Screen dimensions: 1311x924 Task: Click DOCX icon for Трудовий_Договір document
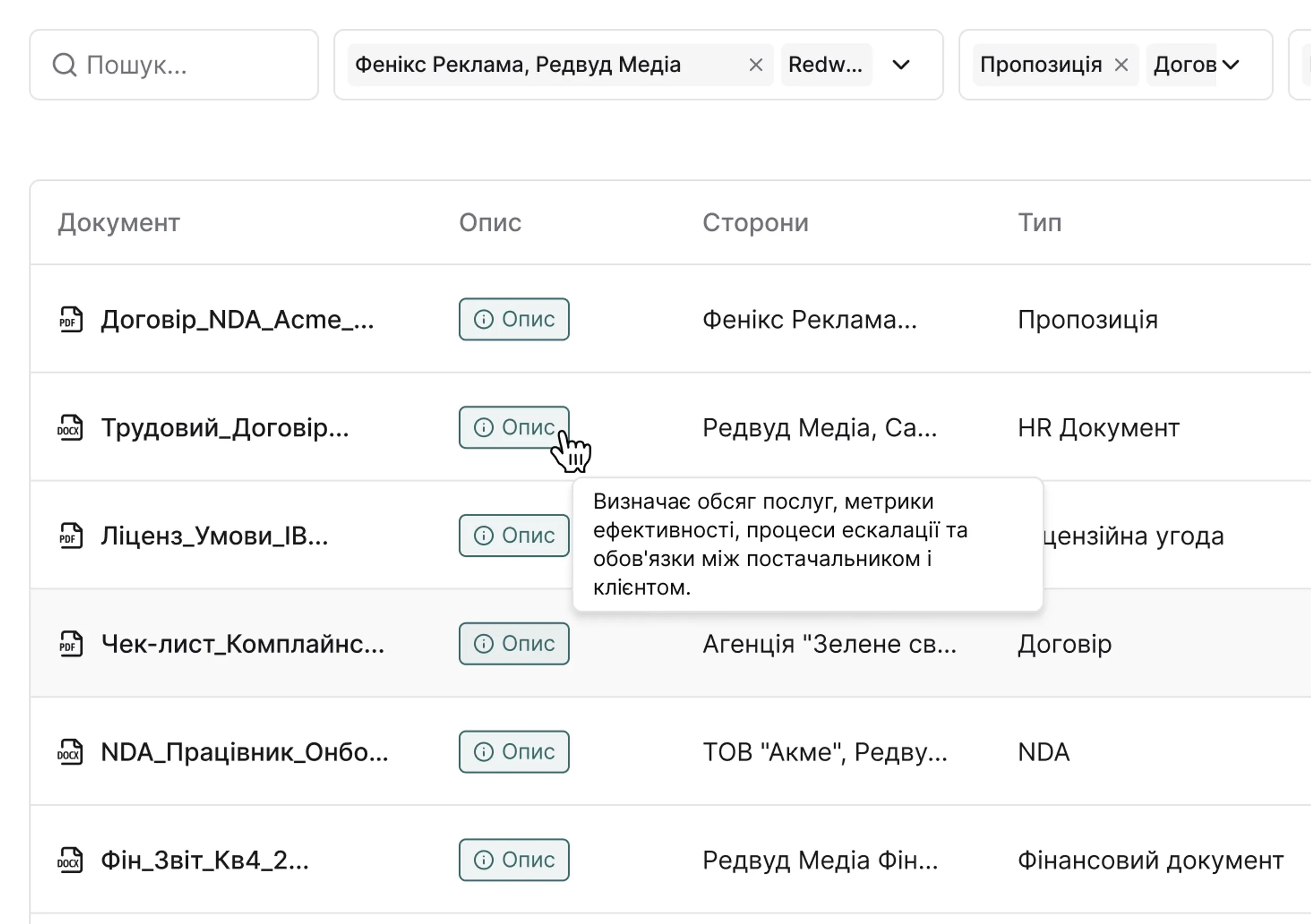(x=70, y=427)
